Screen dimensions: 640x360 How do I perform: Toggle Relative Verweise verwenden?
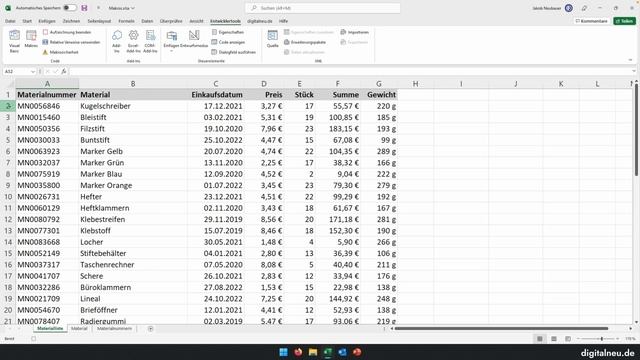tap(71, 42)
